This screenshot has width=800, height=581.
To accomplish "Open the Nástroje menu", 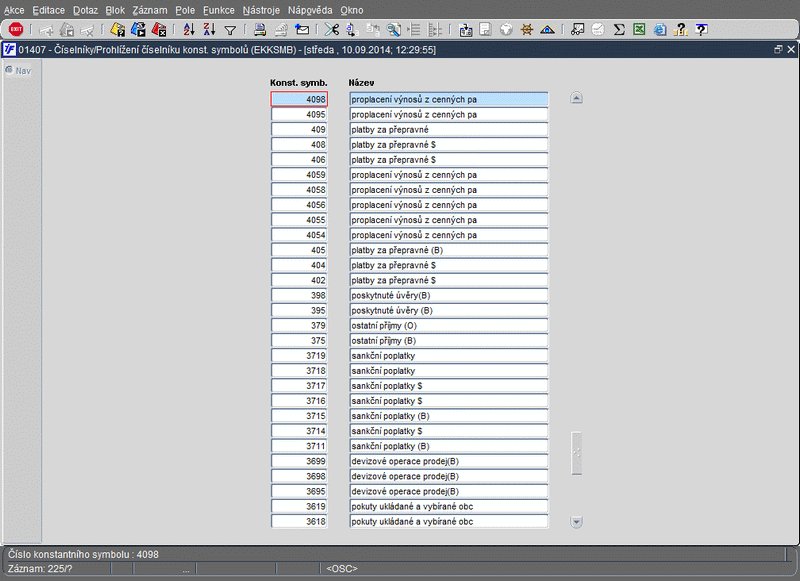I will click(261, 10).
